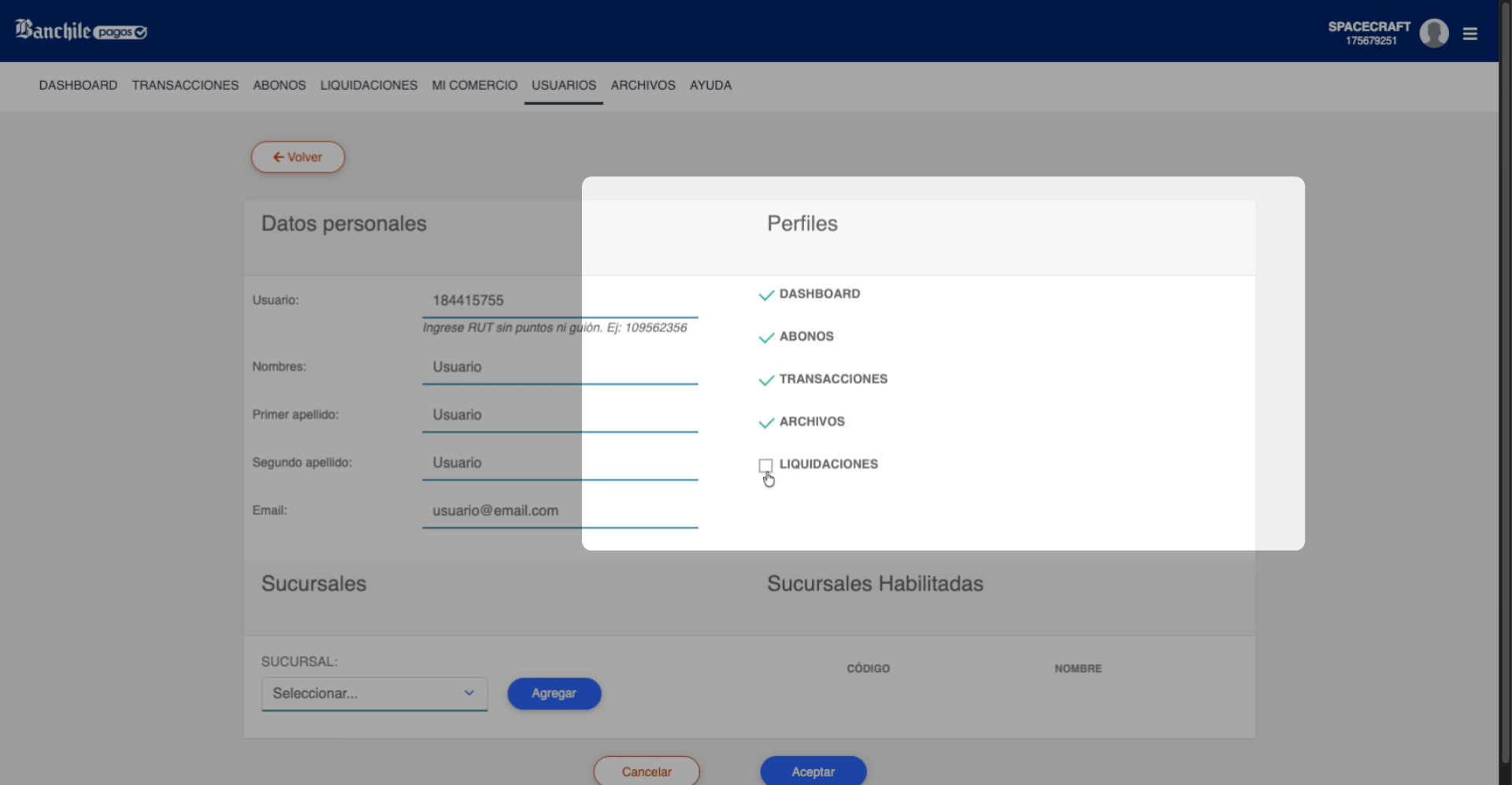1512x785 pixels.
Task: Open the LIQUIDACIONES navigation item
Action: click(369, 85)
